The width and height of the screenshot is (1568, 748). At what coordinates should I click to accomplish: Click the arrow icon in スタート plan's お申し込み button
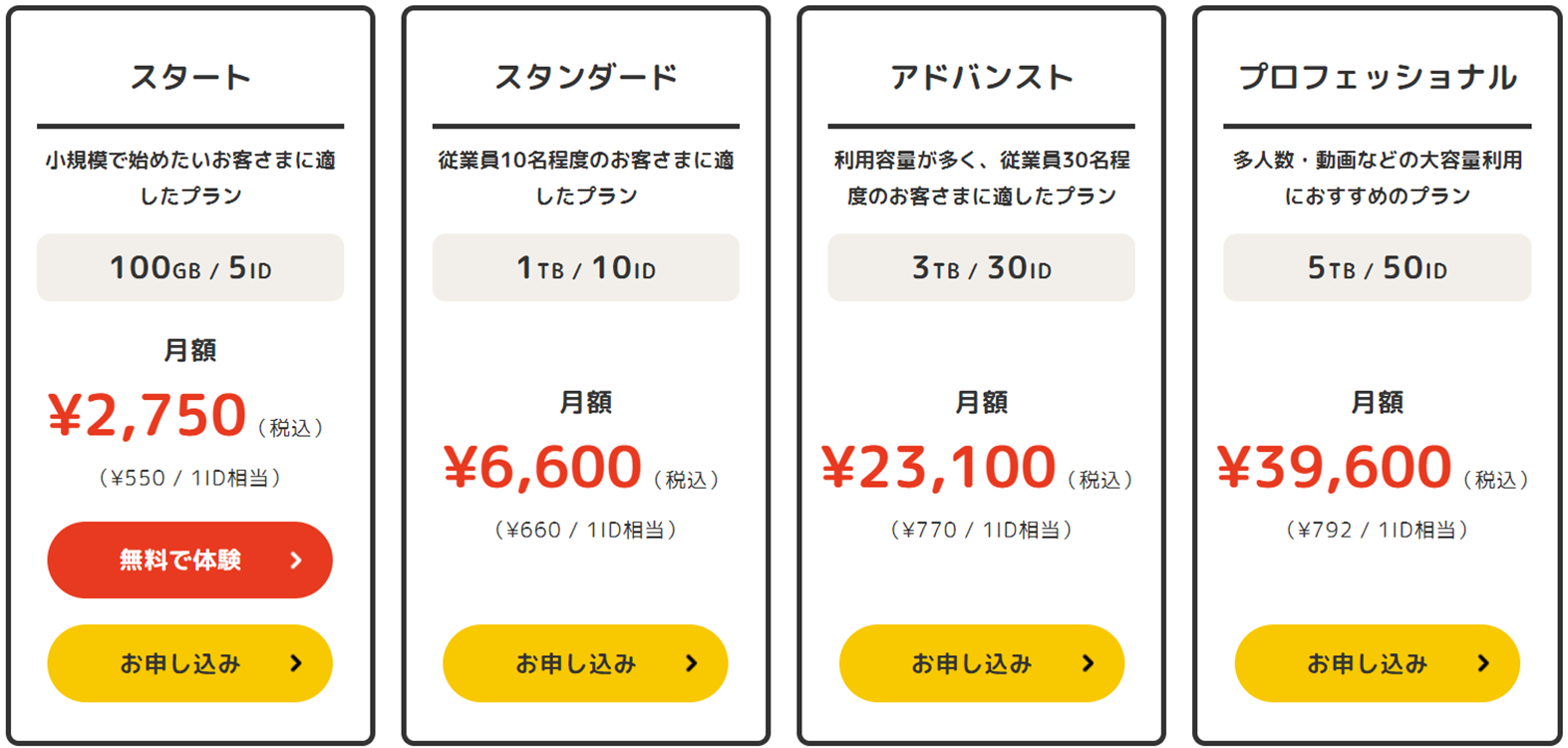pyautogui.click(x=296, y=662)
